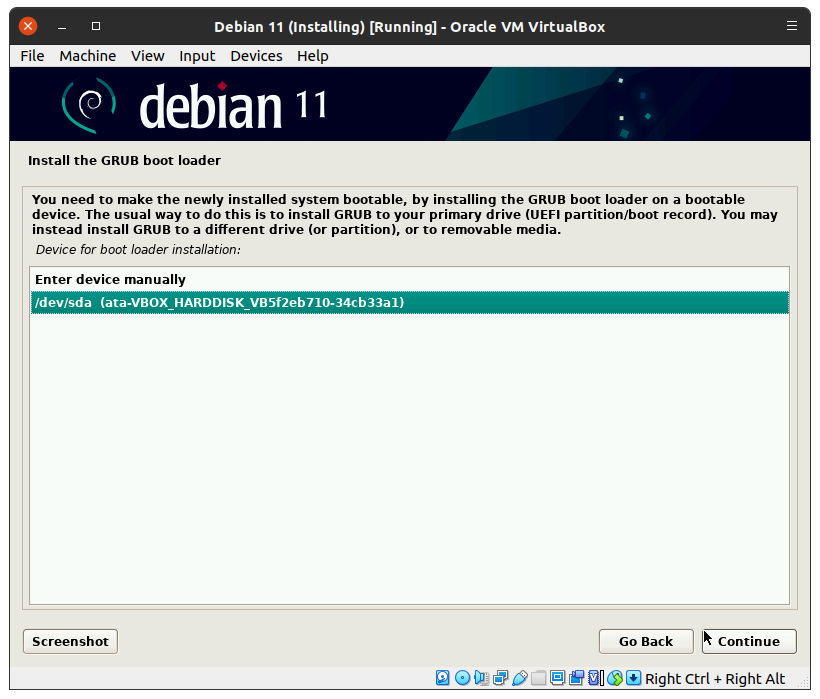Open the window menu icon in title bar
This screenshot has width=820, height=699.
[792, 26]
